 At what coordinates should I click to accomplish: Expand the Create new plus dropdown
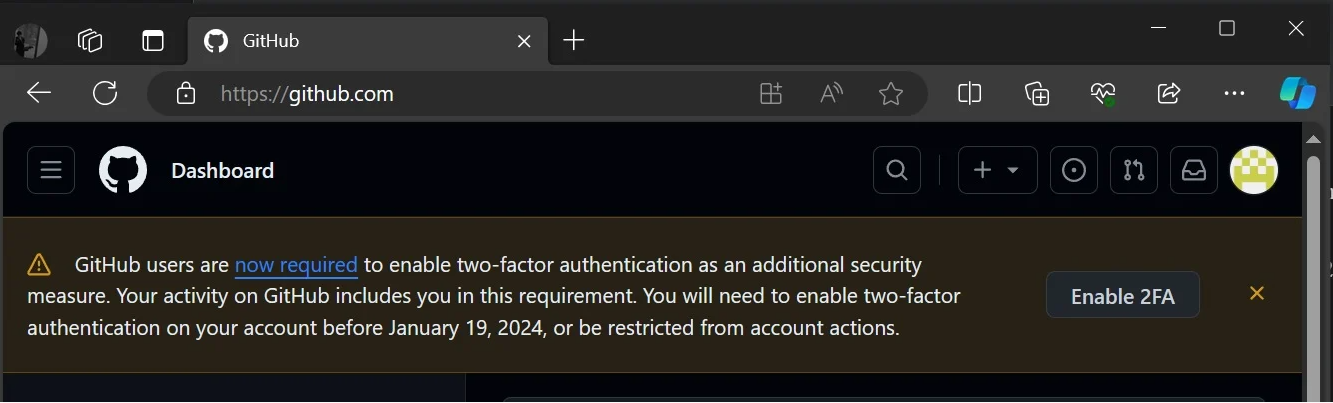(x=997, y=170)
